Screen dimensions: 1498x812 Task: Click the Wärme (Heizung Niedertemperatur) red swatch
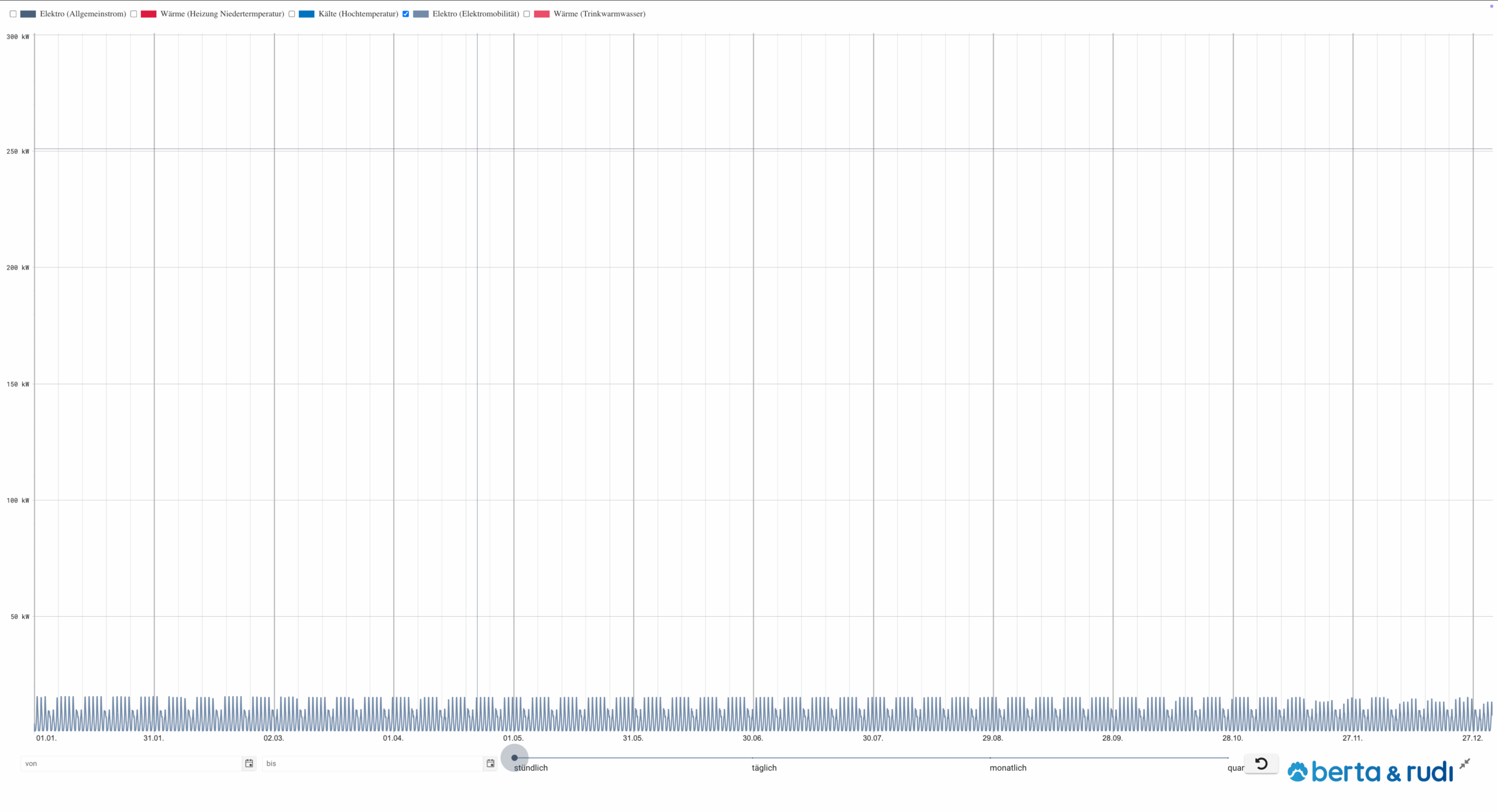tap(149, 14)
